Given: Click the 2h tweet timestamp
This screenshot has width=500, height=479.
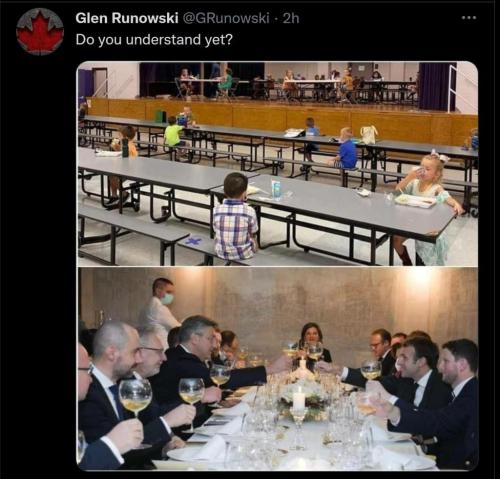Looking at the screenshot, I should tap(291, 18).
